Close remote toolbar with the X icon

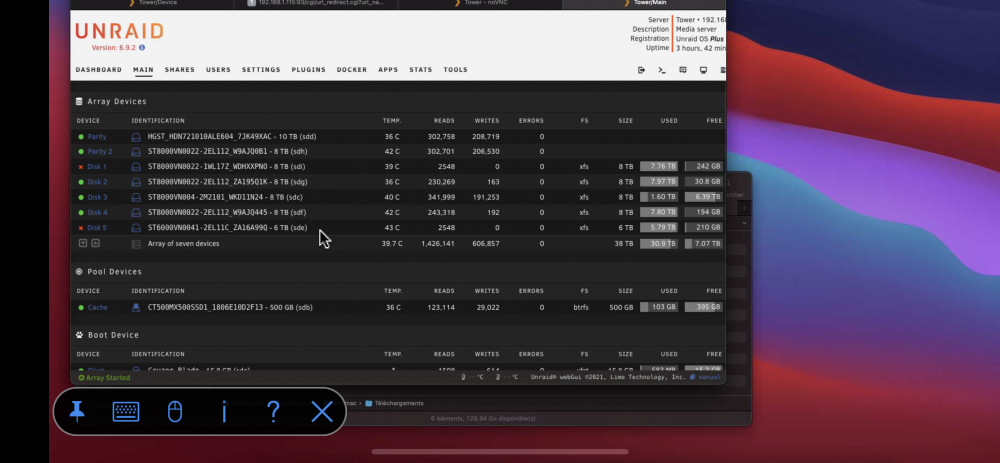(x=322, y=412)
